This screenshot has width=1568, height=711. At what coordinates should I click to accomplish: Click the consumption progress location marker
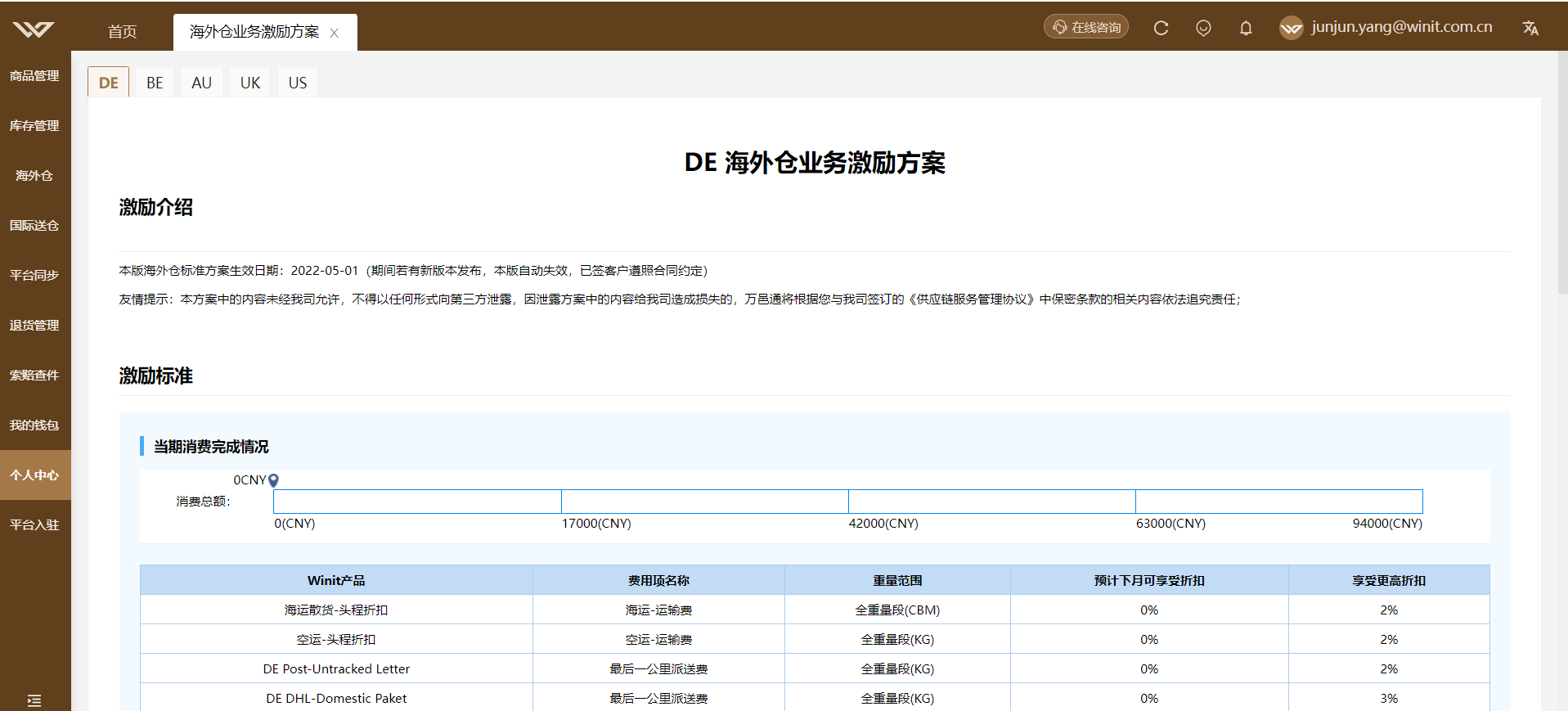(x=274, y=480)
